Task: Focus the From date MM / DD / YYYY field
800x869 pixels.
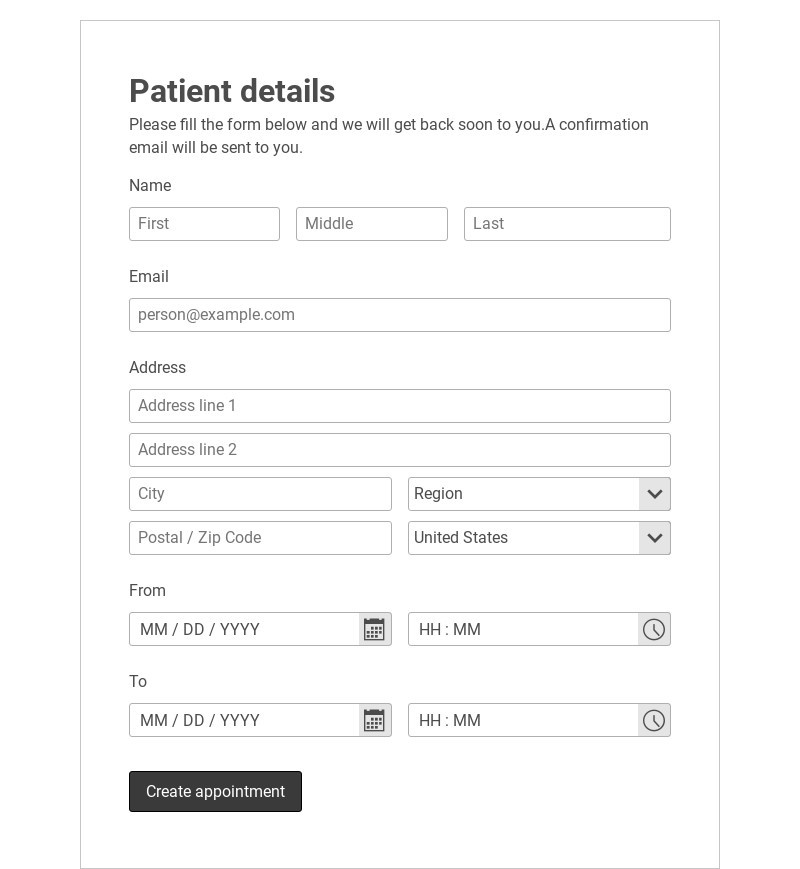Action: click(x=244, y=629)
